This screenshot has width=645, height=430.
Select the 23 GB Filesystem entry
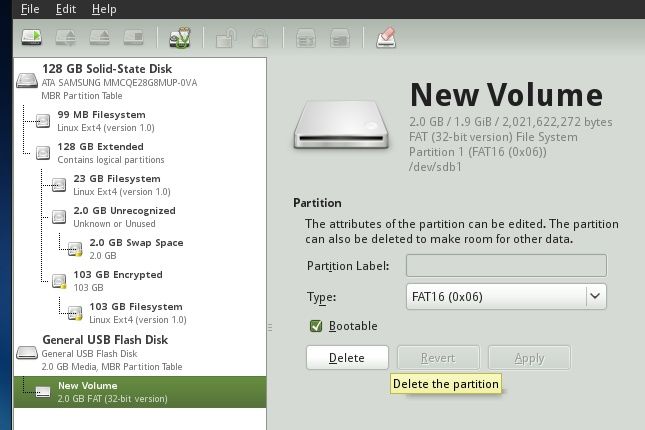[140, 185]
